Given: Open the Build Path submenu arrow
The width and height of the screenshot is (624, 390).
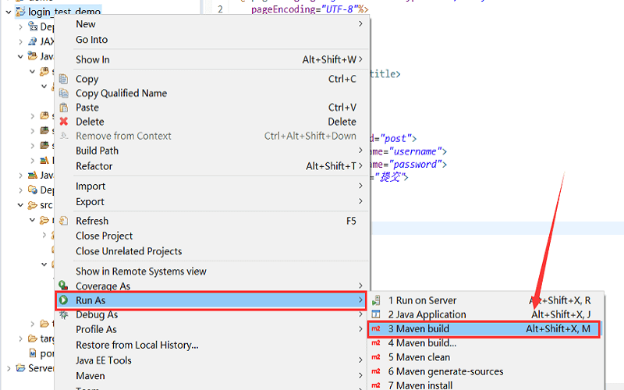Looking at the screenshot, I should (x=360, y=150).
